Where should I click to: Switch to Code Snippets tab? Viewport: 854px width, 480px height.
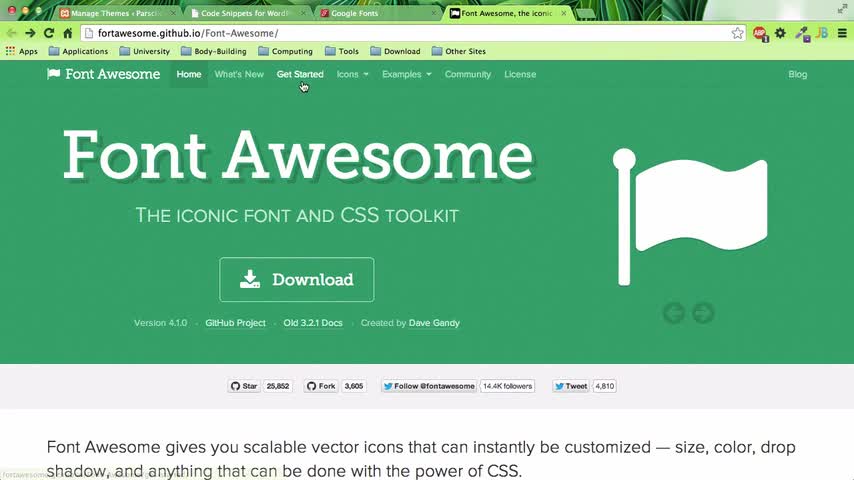click(x=245, y=13)
